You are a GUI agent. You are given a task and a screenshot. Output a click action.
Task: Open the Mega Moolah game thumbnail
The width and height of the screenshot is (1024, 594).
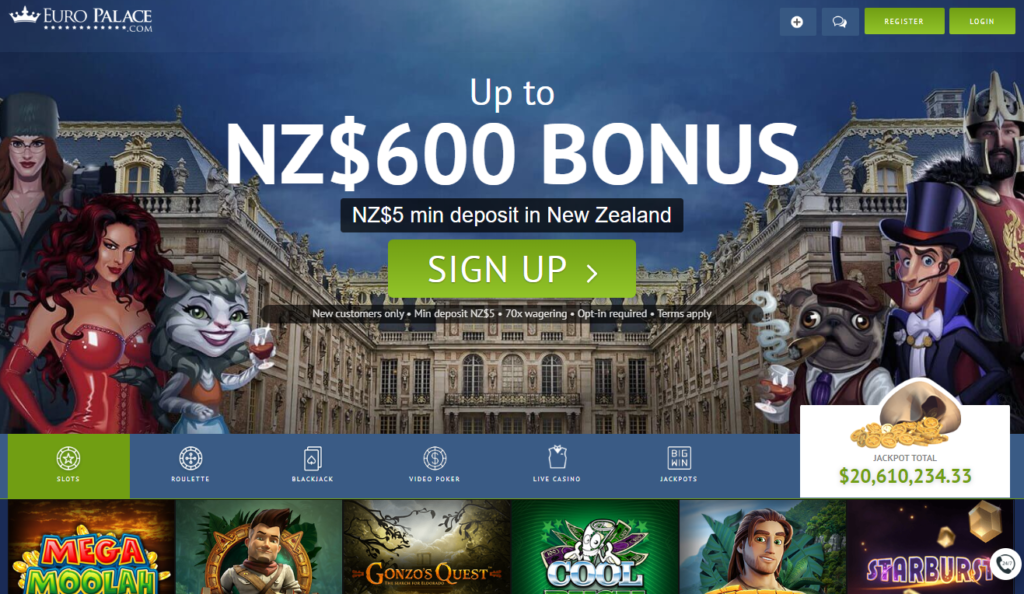[91, 547]
